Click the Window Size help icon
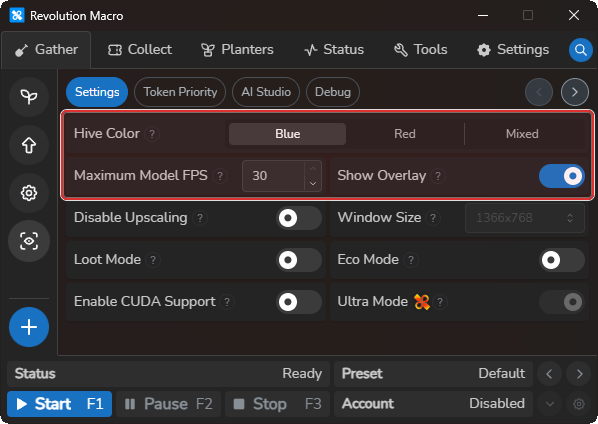 click(433, 218)
